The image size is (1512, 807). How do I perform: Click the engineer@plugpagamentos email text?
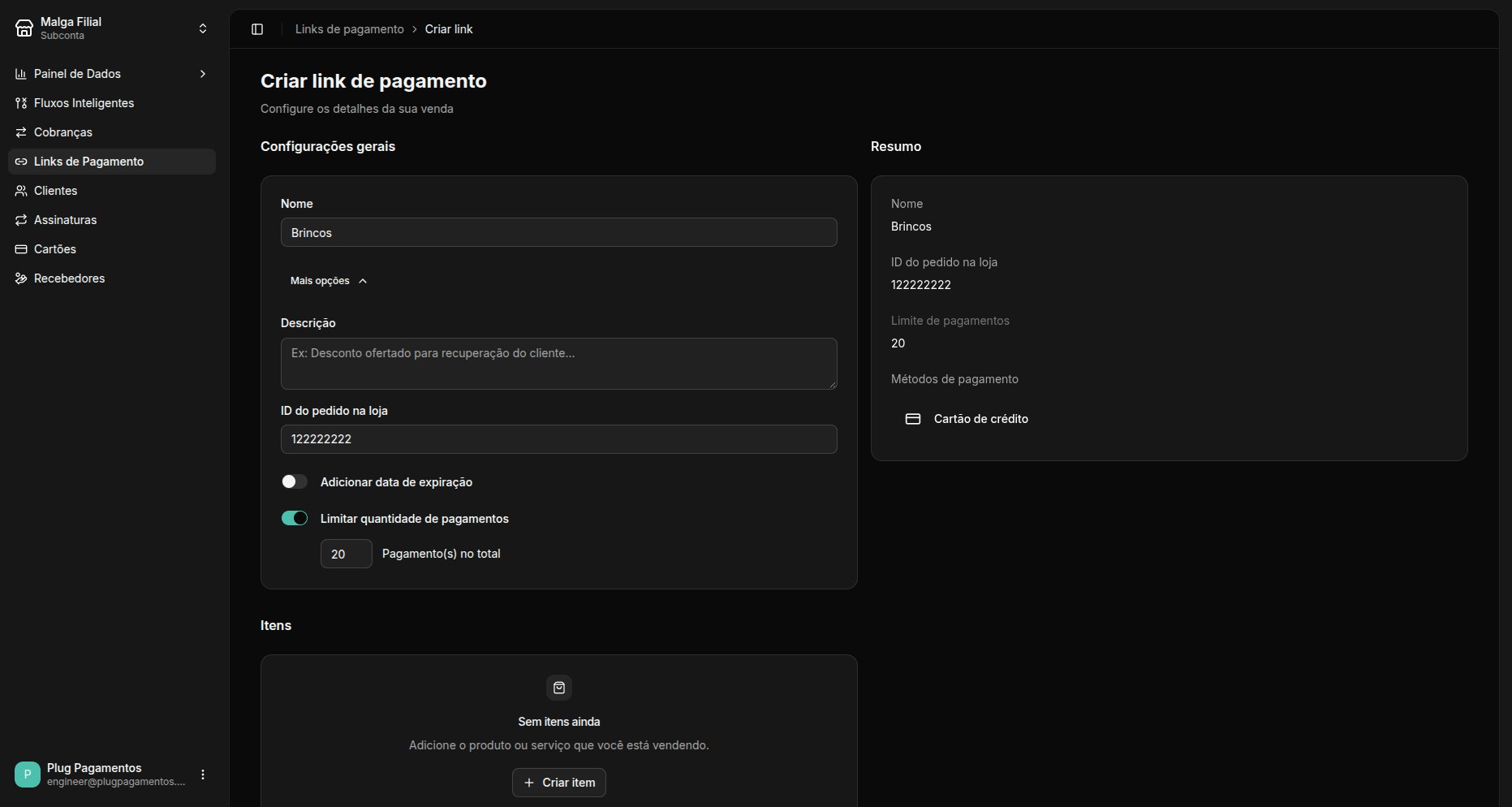(116, 782)
